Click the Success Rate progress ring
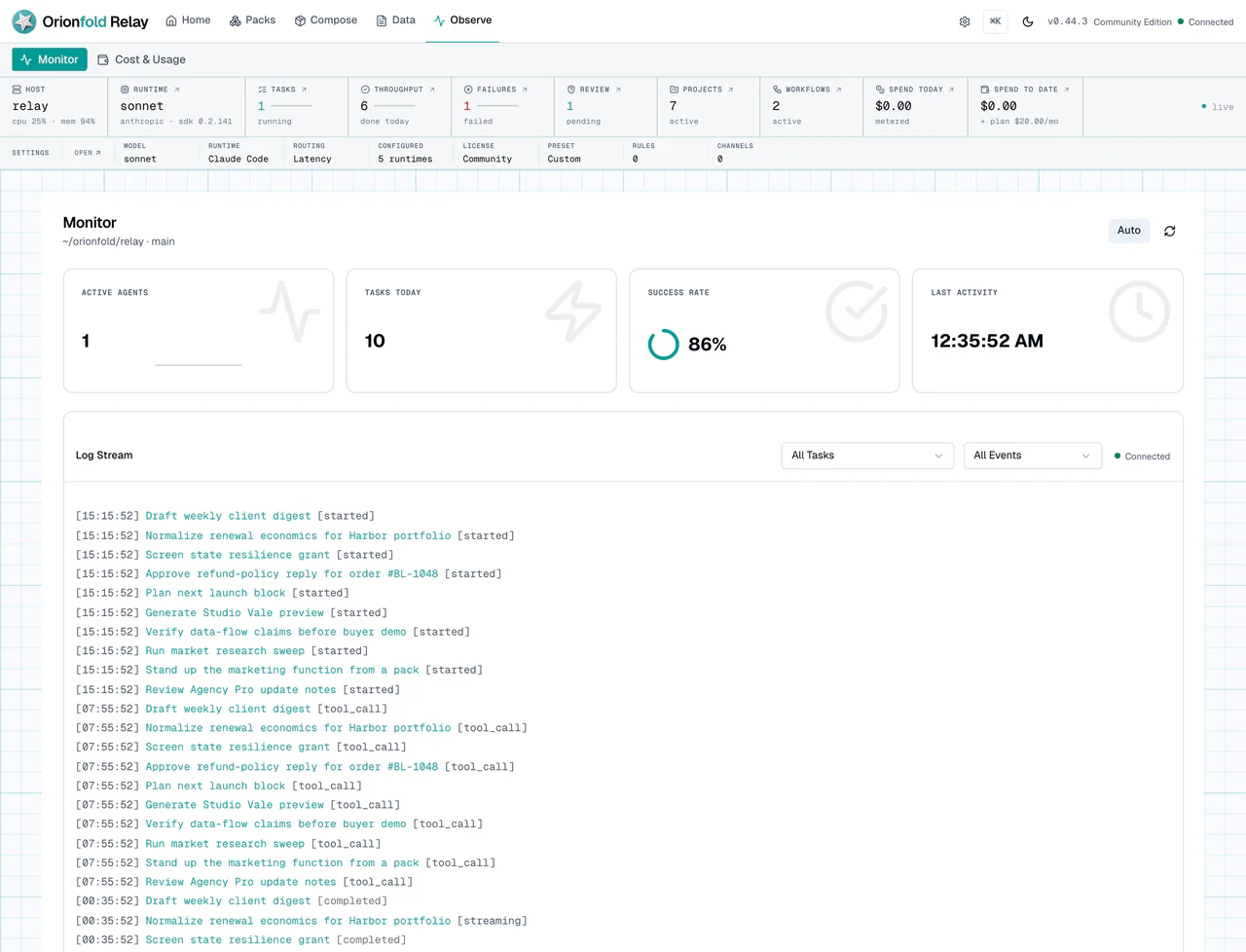The height and width of the screenshot is (952, 1246). click(664, 344)
